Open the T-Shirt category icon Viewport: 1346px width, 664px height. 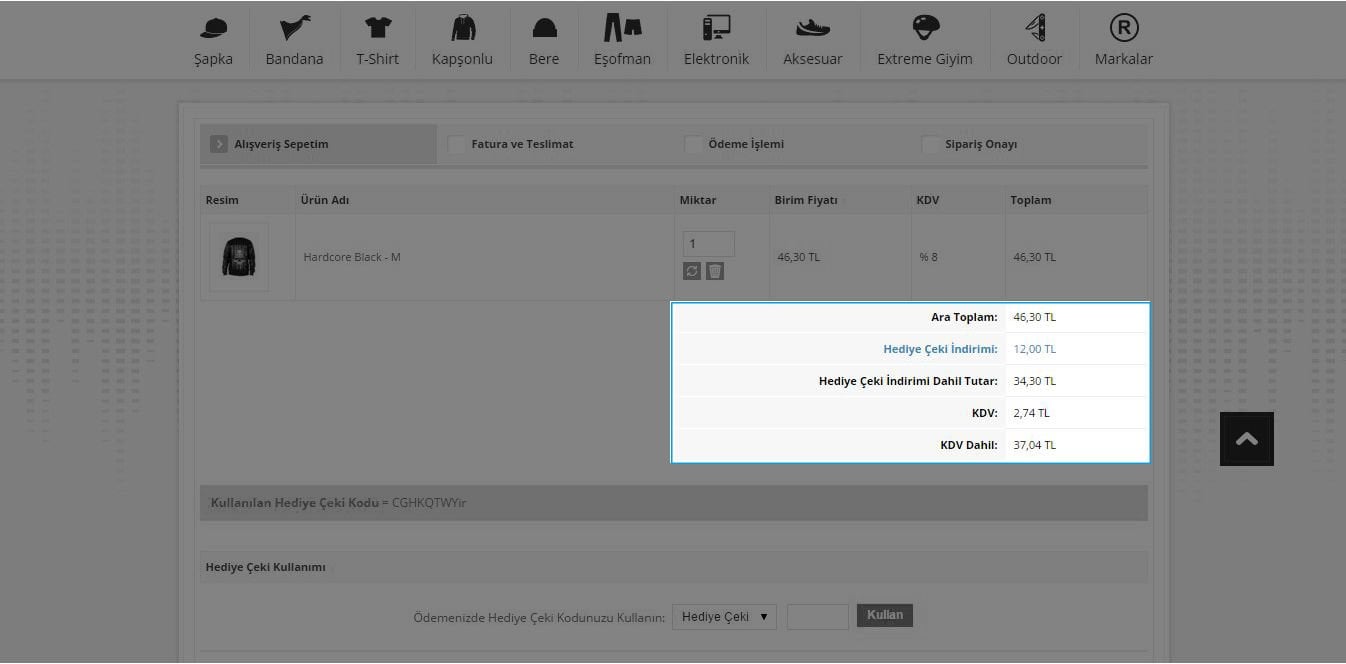pos(378,27)
